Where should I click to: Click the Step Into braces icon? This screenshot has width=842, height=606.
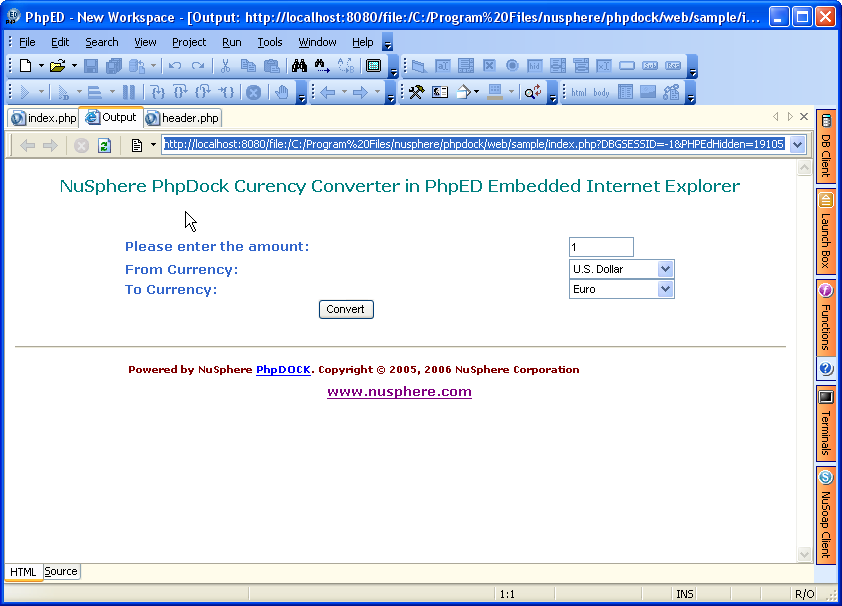[157, 92]
